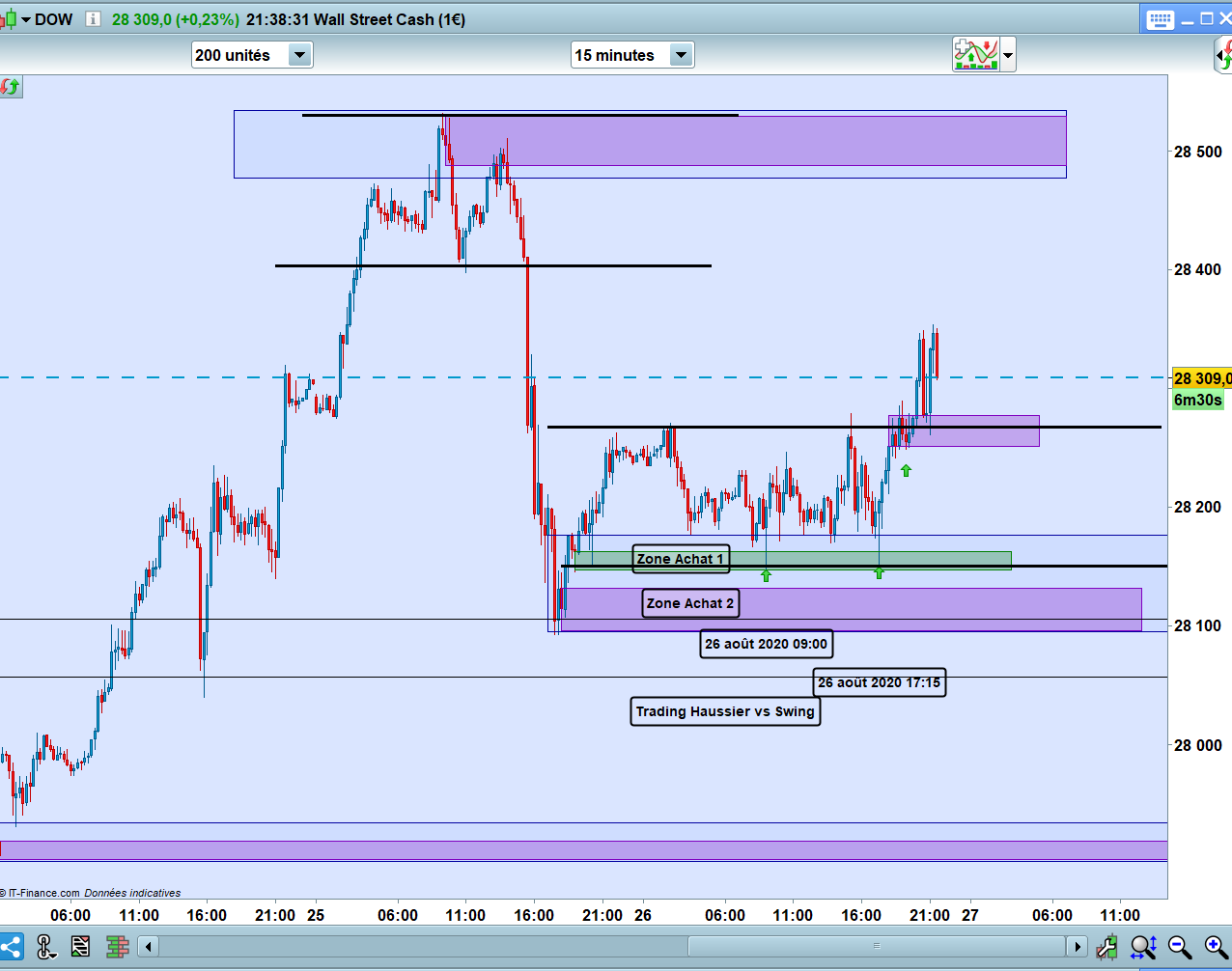
Task: Open the order book bars icon
Action: 118,947
